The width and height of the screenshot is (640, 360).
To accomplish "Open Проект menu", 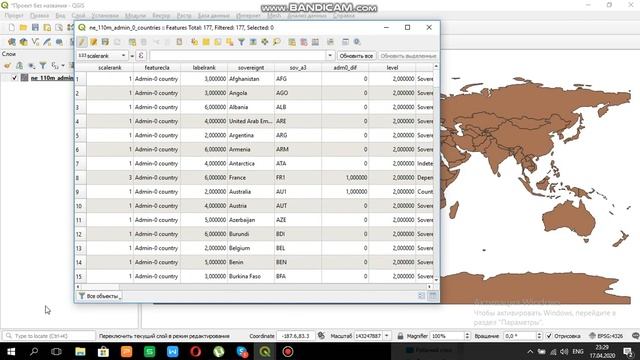I will pos(14,16).
